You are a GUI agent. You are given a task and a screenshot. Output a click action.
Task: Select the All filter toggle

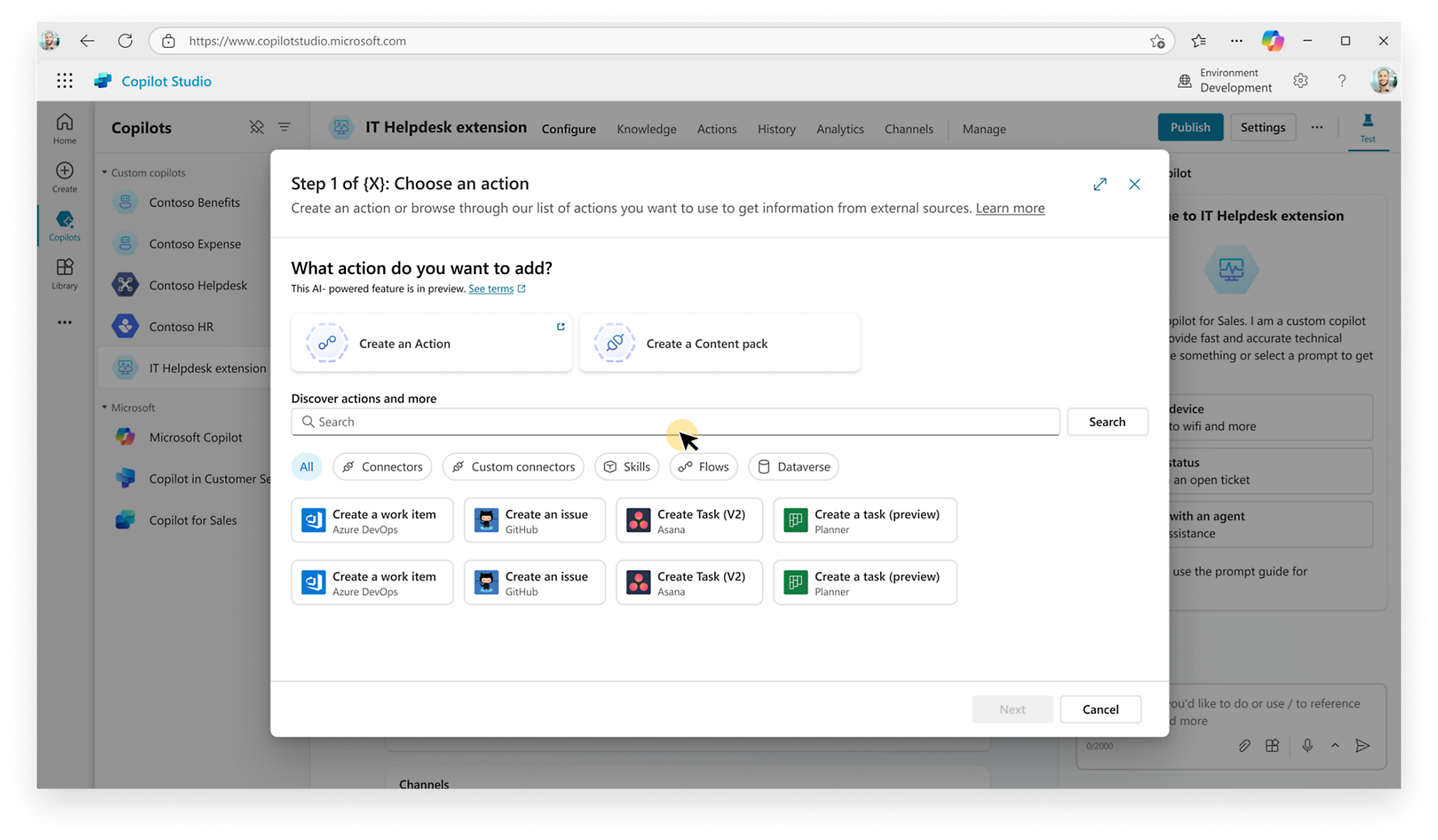(x=306, y=465)
